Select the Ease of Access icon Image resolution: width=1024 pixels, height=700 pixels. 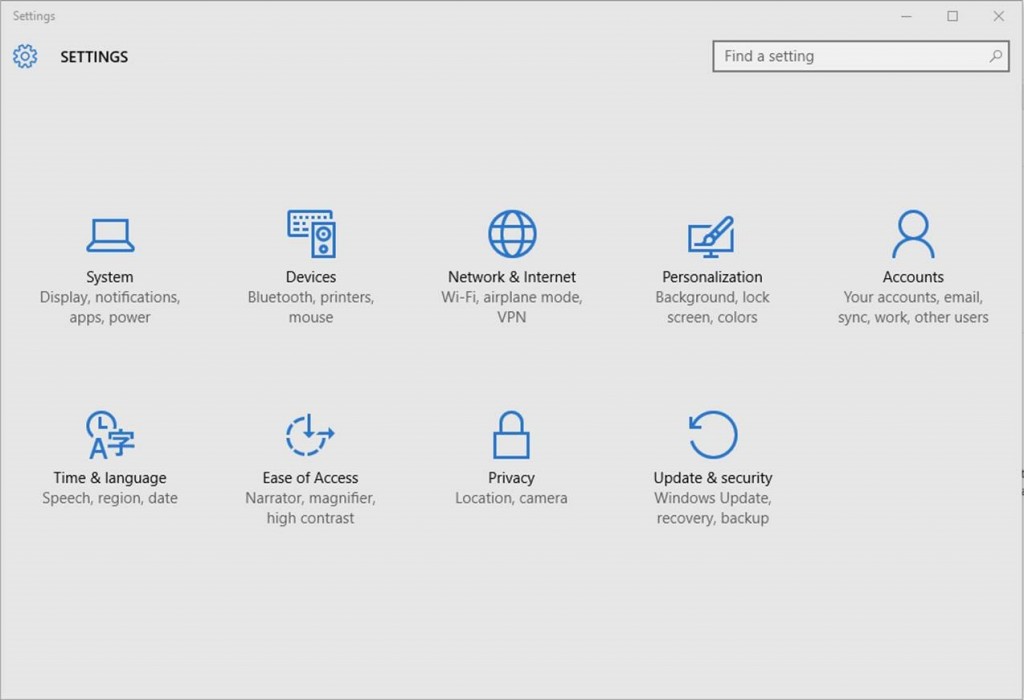[310, 434]
